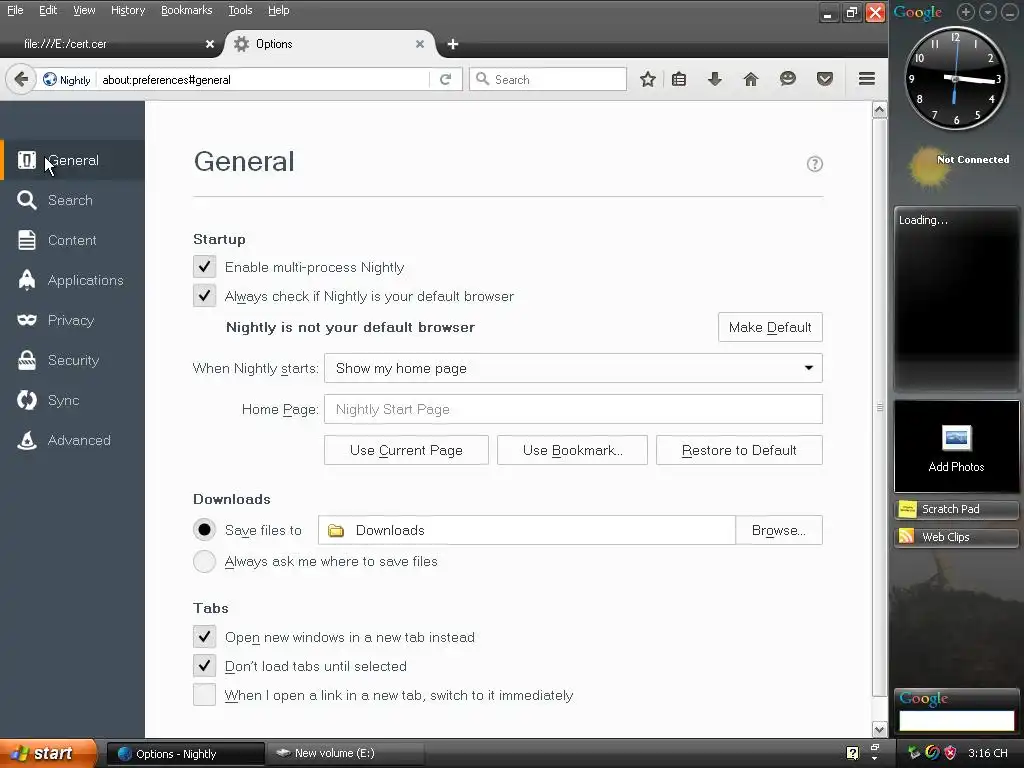This screenshot has height=768, width=1024.
Task: Select the General preferences pane
Action: (72, 160)
